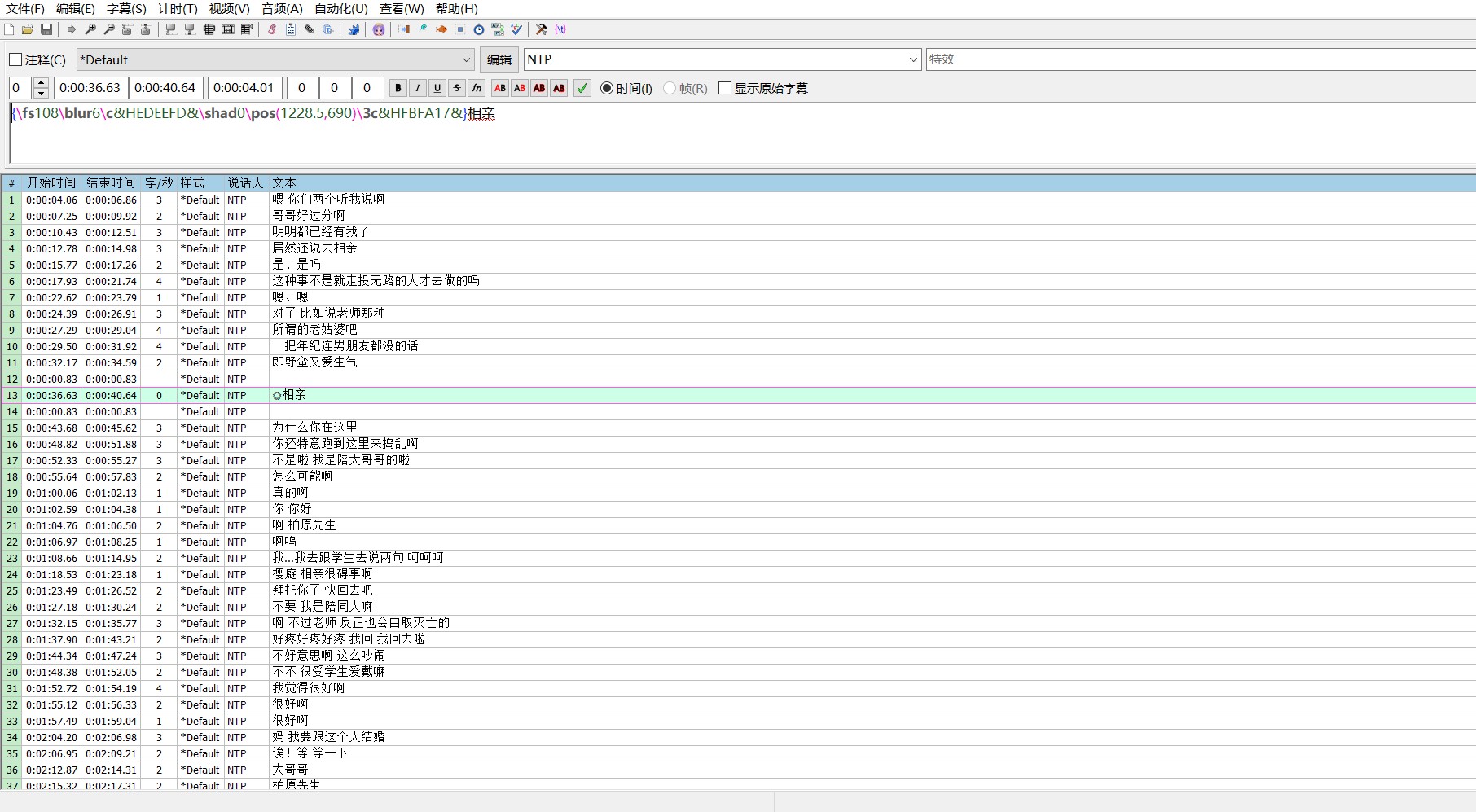Select row 6 这种事不是就走投无路的人才去做的吗
Viewport: 1476px width, 812px height.
[x=738, y=281]
